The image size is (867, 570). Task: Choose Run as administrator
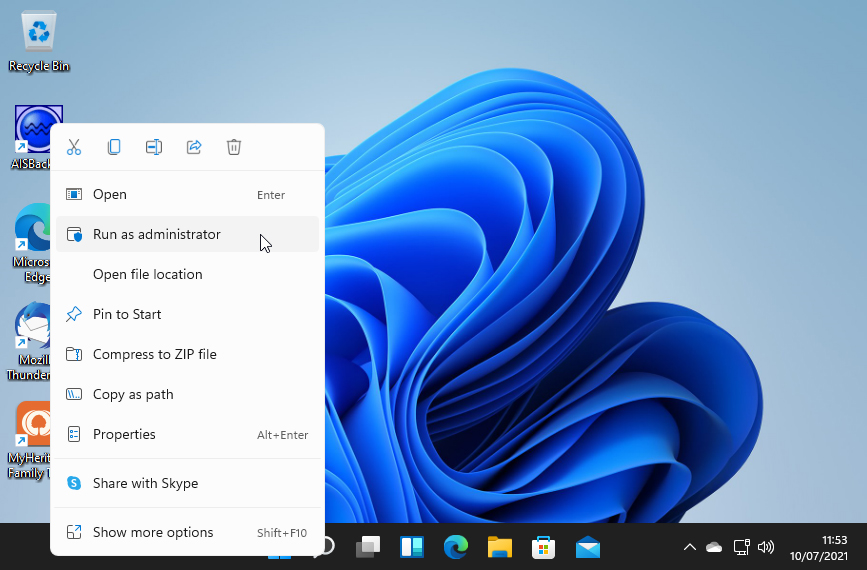click(187, 234)
